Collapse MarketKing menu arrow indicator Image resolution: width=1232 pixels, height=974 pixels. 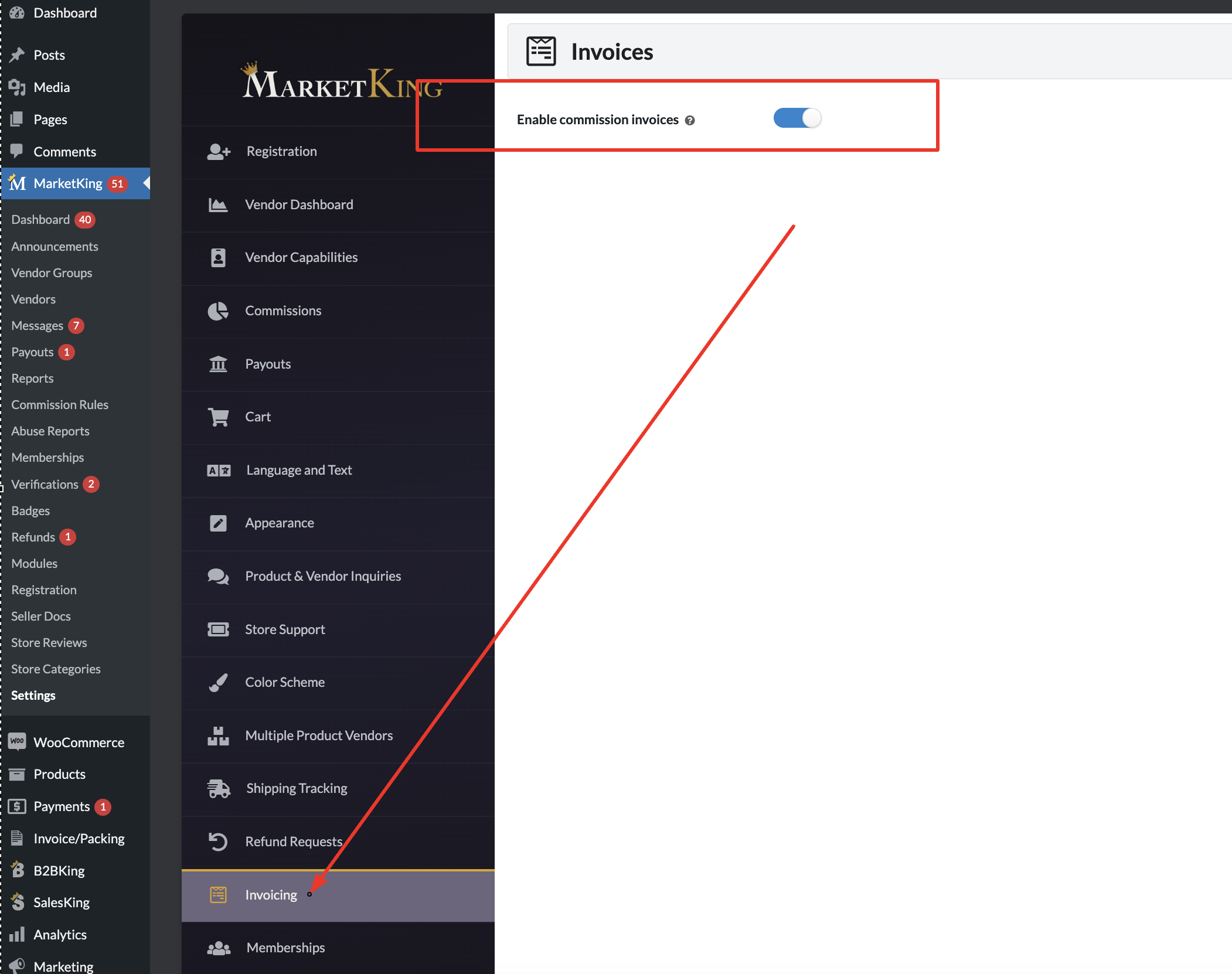(147, 183)
